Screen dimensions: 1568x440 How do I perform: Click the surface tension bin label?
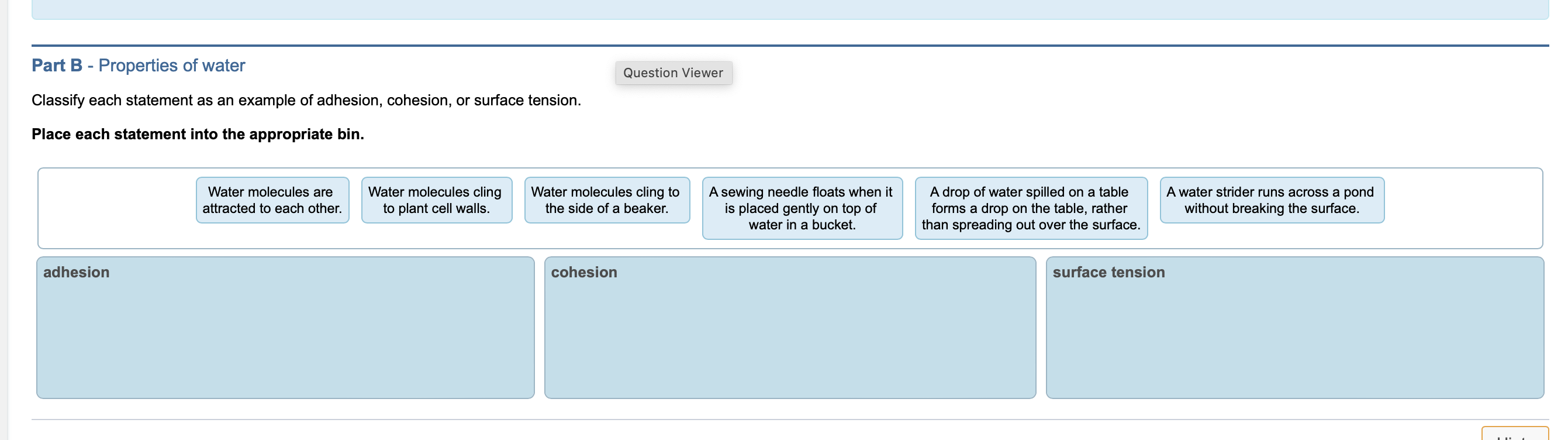coord(1108,273)
